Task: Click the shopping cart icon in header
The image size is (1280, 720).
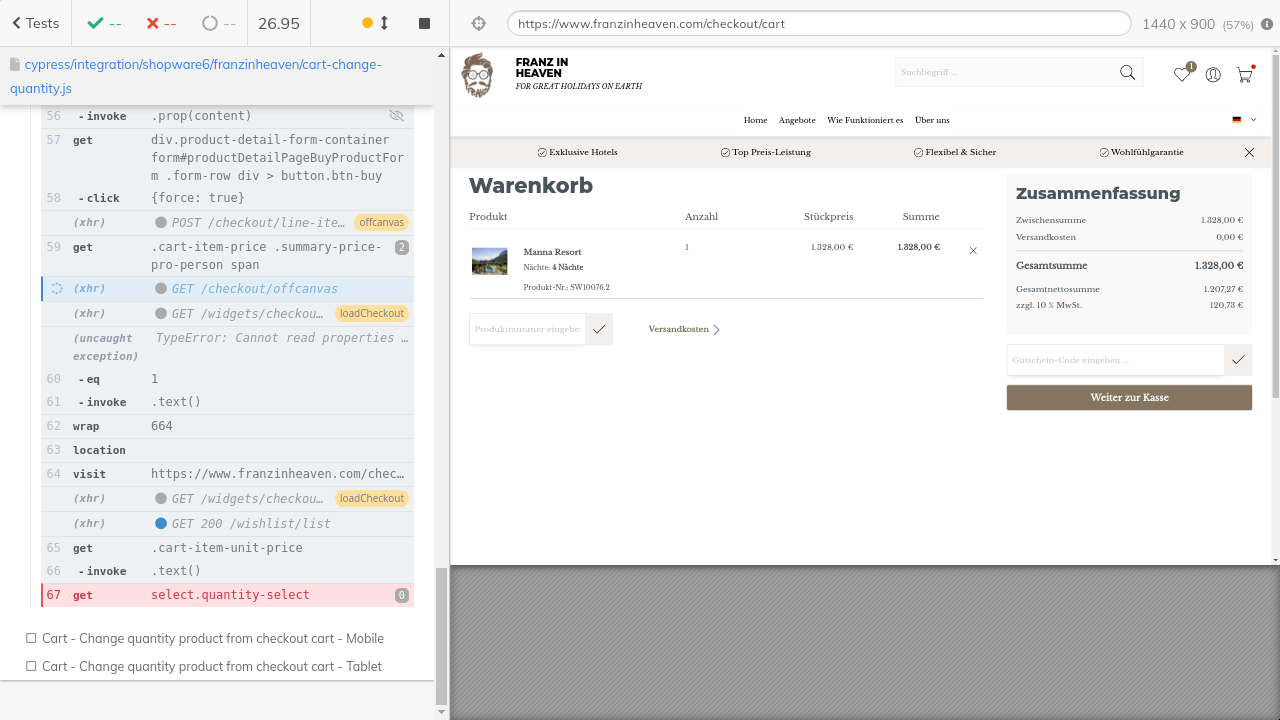Action: tap(1244, 74)
